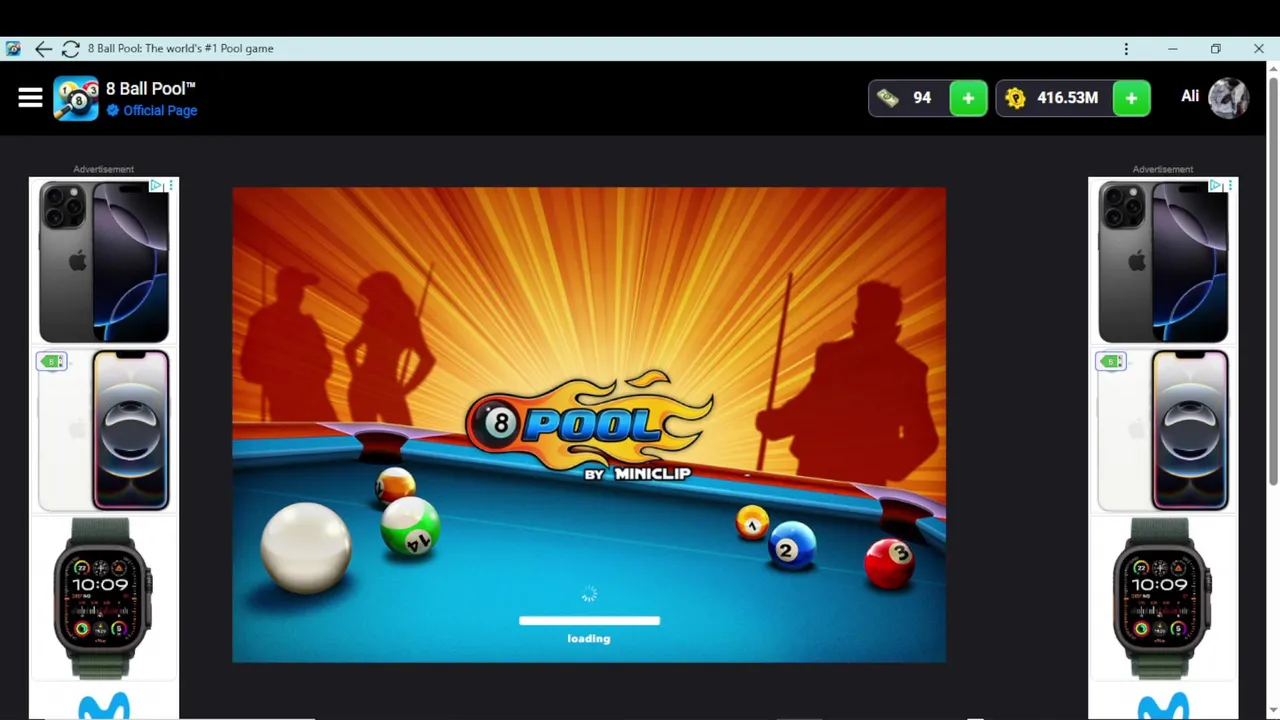The image size is (1280, 720).
Task: Add more cash with green plus
Action: click(x=968, y=98)
